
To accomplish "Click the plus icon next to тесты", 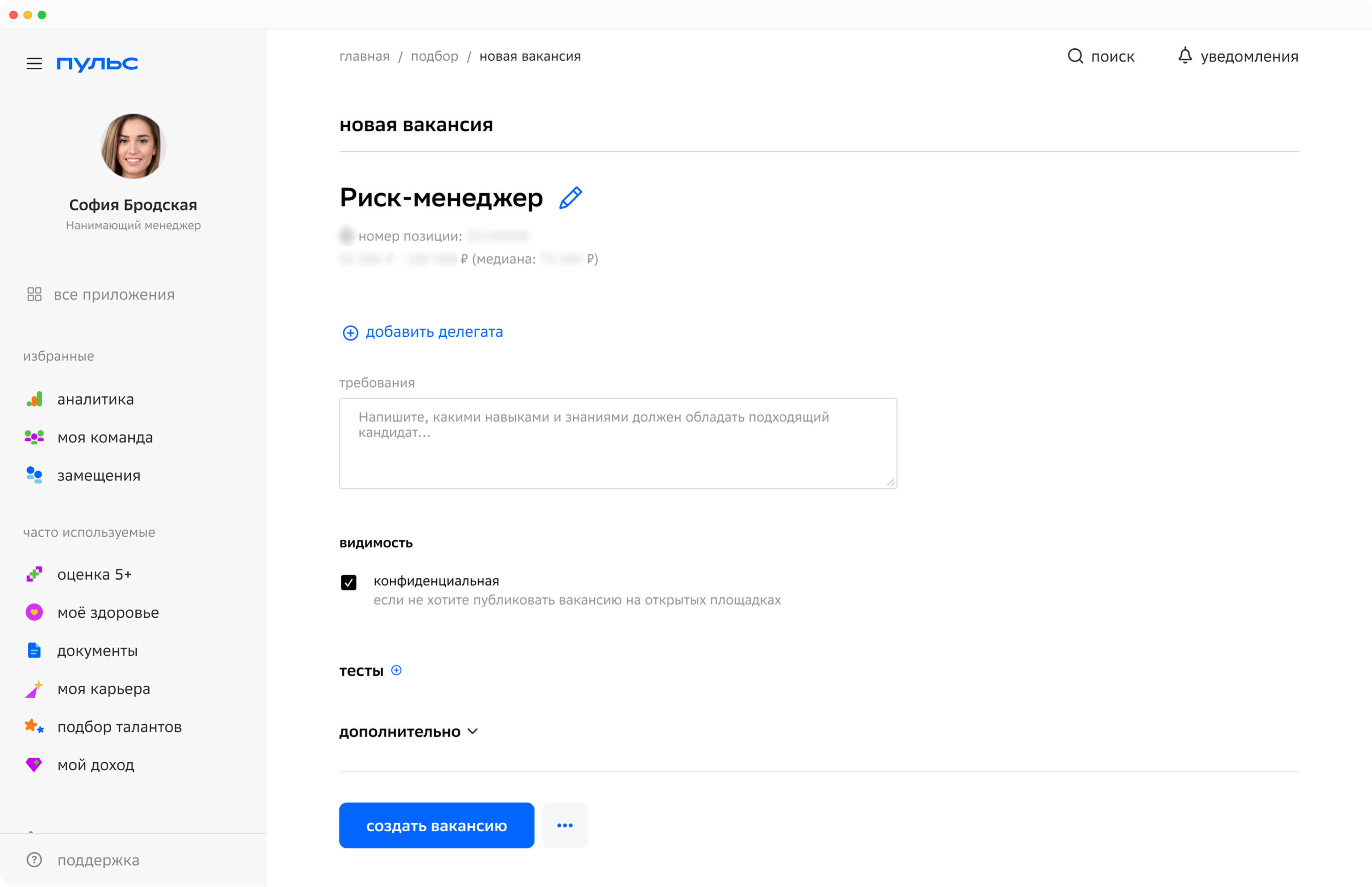I will click(396, 670).
